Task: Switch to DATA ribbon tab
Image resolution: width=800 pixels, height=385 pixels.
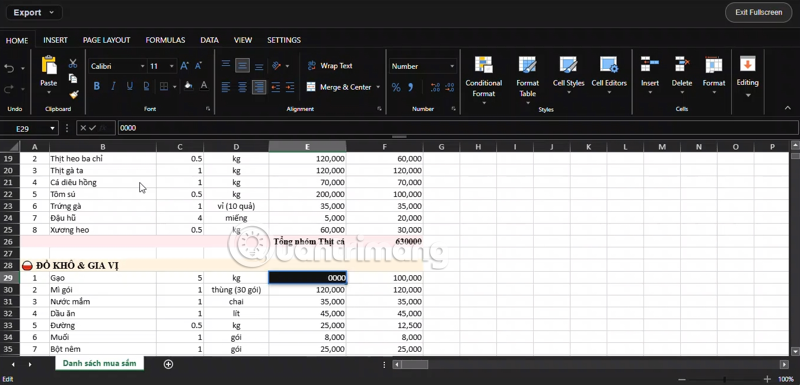Action: pyautogui.click(x=210, y=40)
